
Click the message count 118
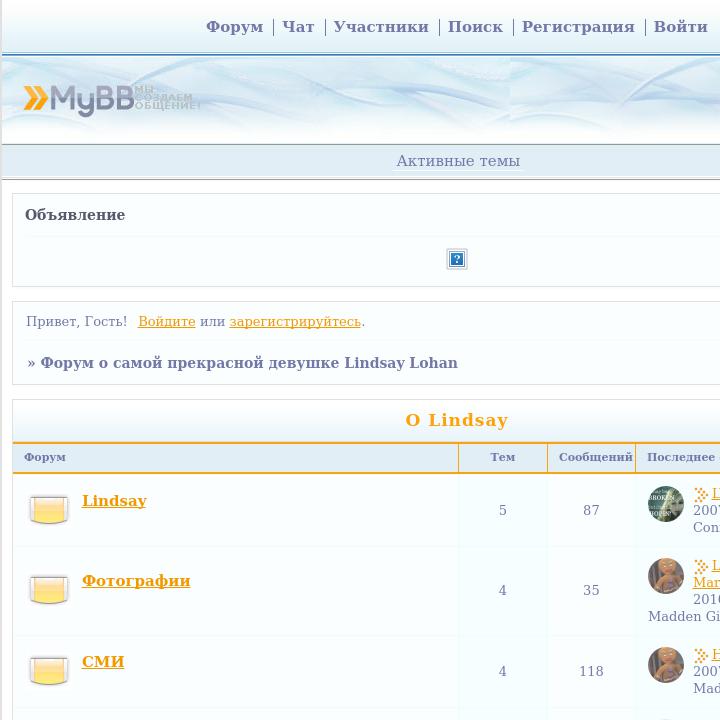pyautogui.click(x=591, y=671)
